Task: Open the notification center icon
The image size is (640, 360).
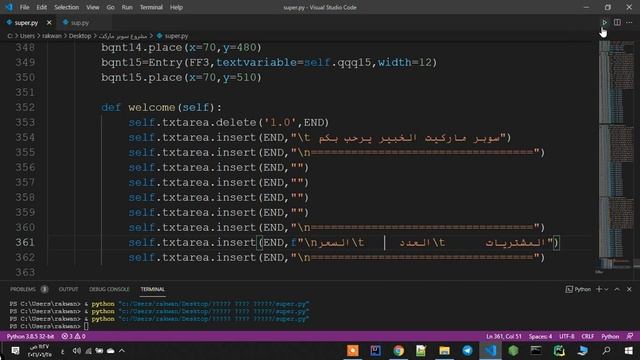Action: click(x=15, y=351)
